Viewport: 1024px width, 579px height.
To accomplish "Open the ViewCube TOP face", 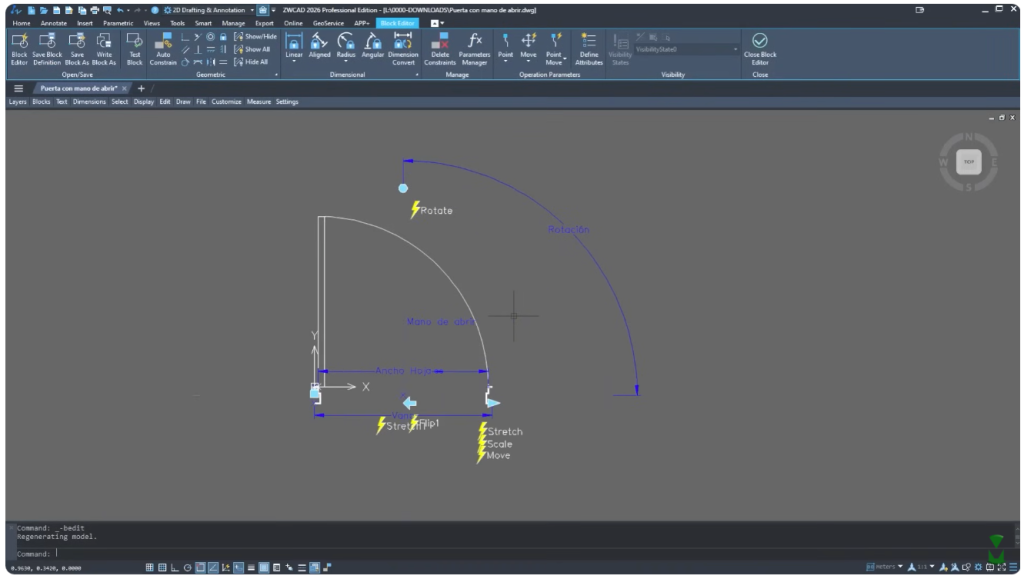I will pos(968,162).
